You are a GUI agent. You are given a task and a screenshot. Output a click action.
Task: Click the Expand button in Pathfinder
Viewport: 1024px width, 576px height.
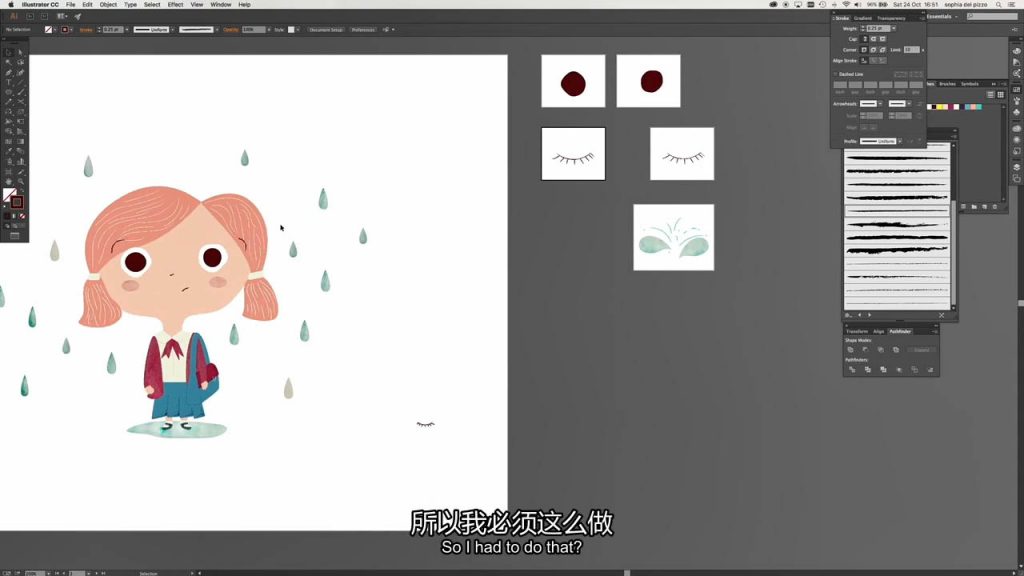pyautogui.click(x=921, y=350)
